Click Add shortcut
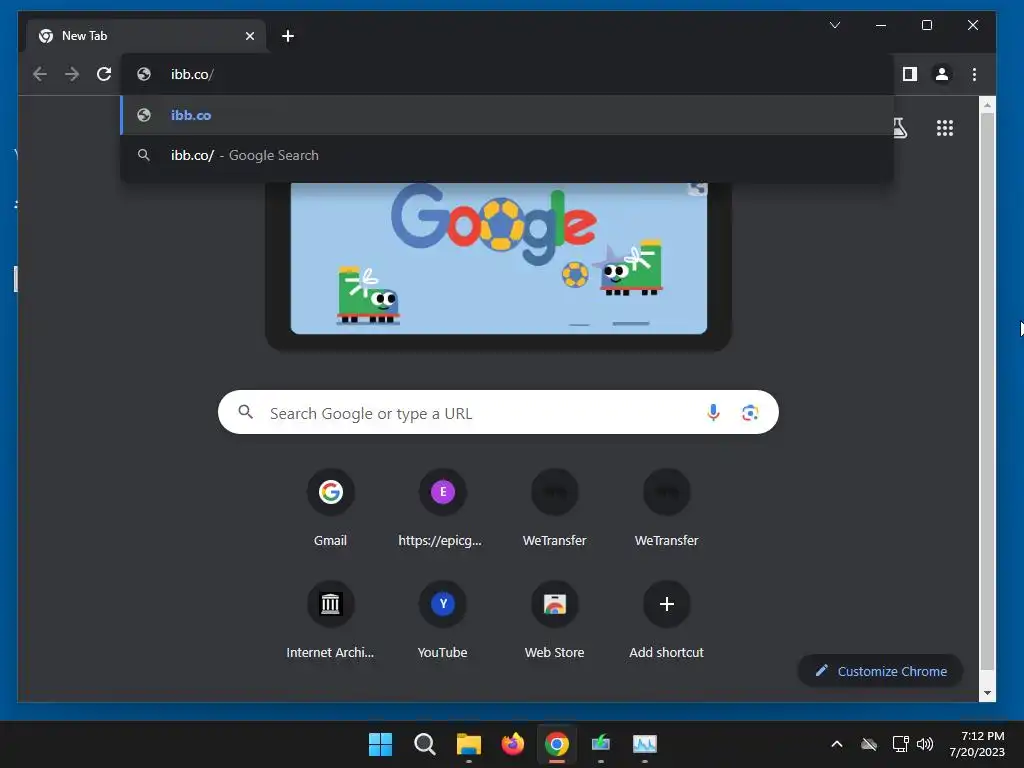 [x=667, y=621]
